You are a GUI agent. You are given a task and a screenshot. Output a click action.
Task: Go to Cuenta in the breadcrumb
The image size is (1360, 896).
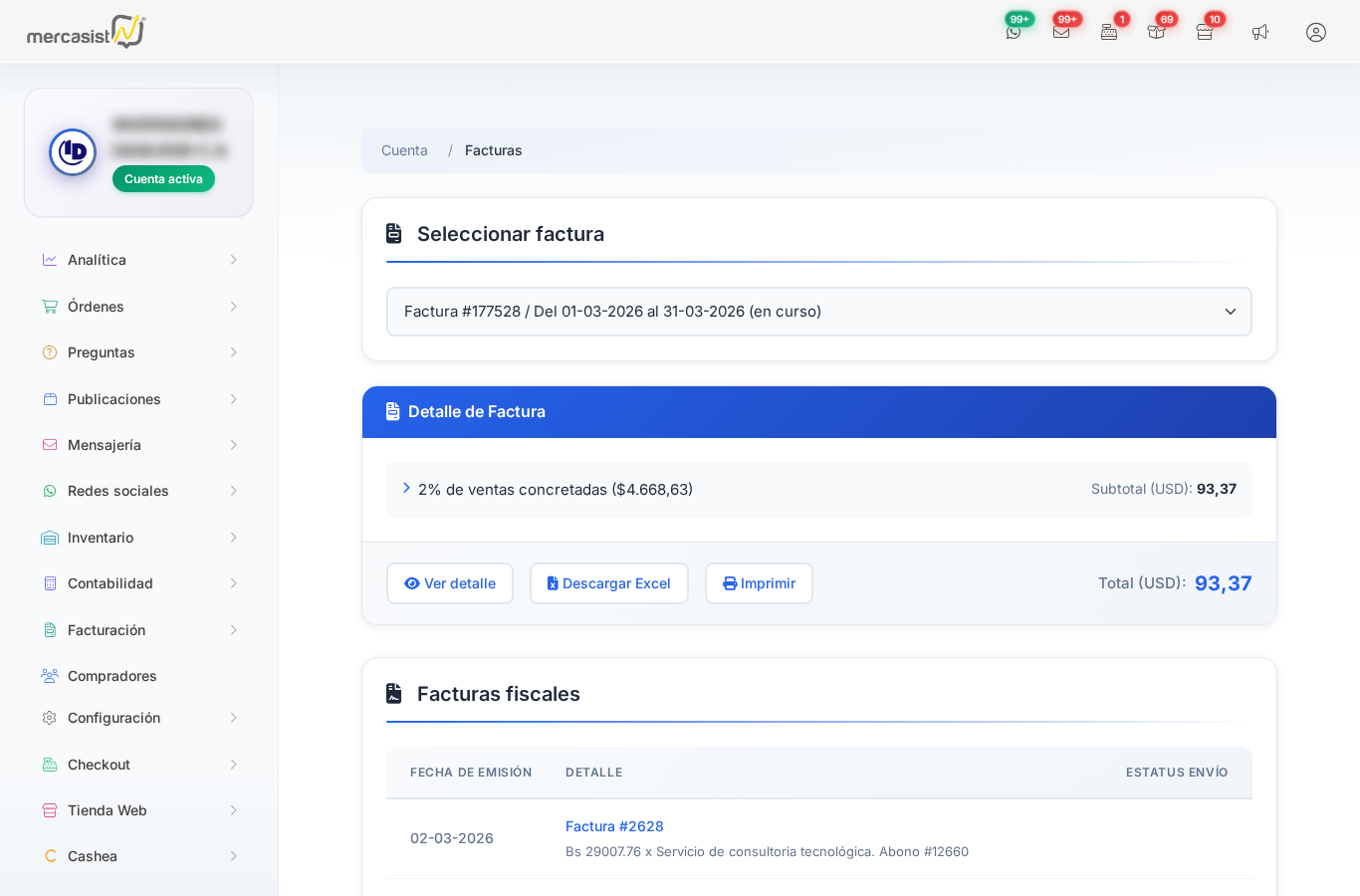point(404,150)
